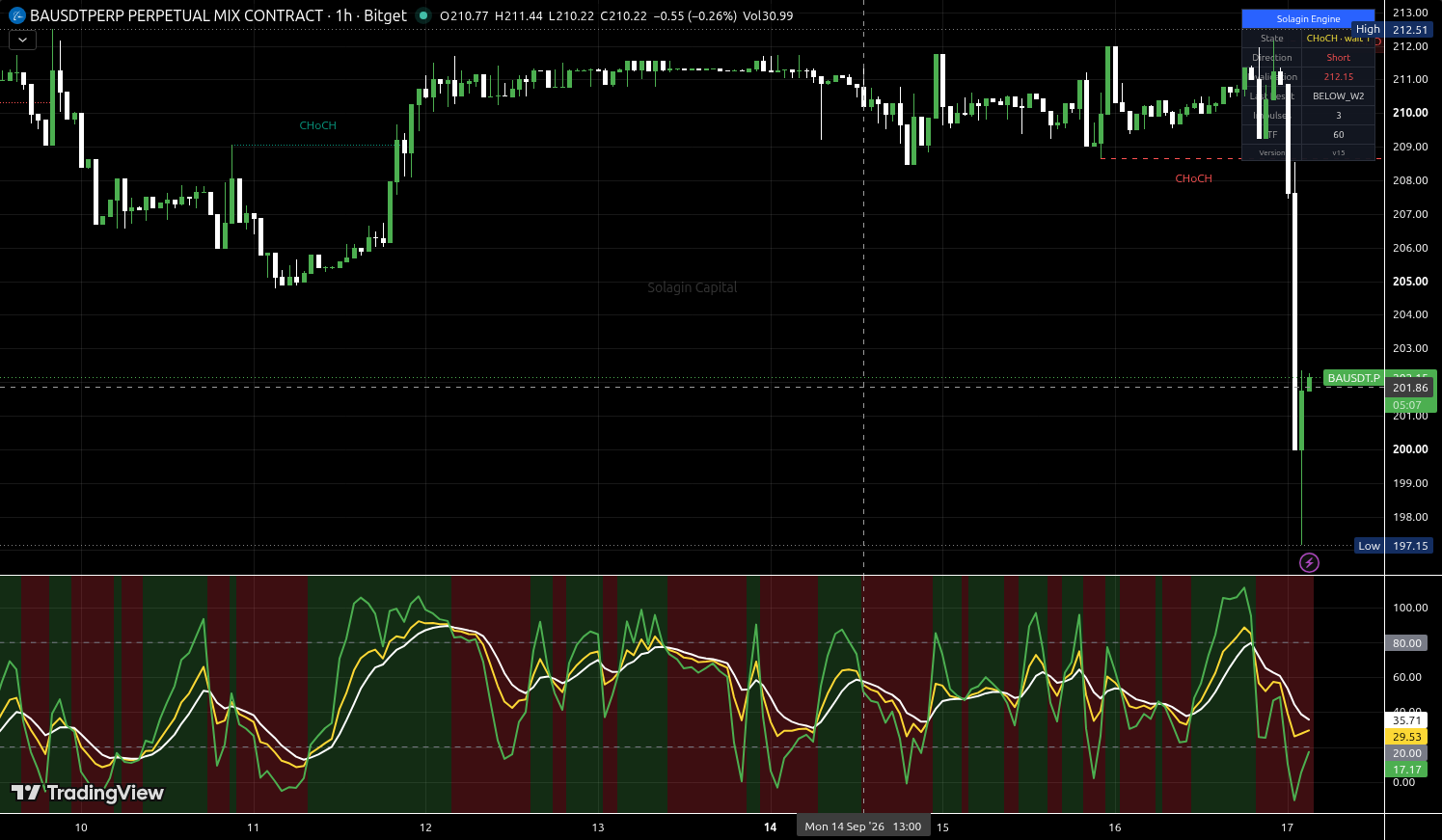Click the 20.00 oversold level label
This screenshot has height=840, width=1442.
[x=1407, y=753]
